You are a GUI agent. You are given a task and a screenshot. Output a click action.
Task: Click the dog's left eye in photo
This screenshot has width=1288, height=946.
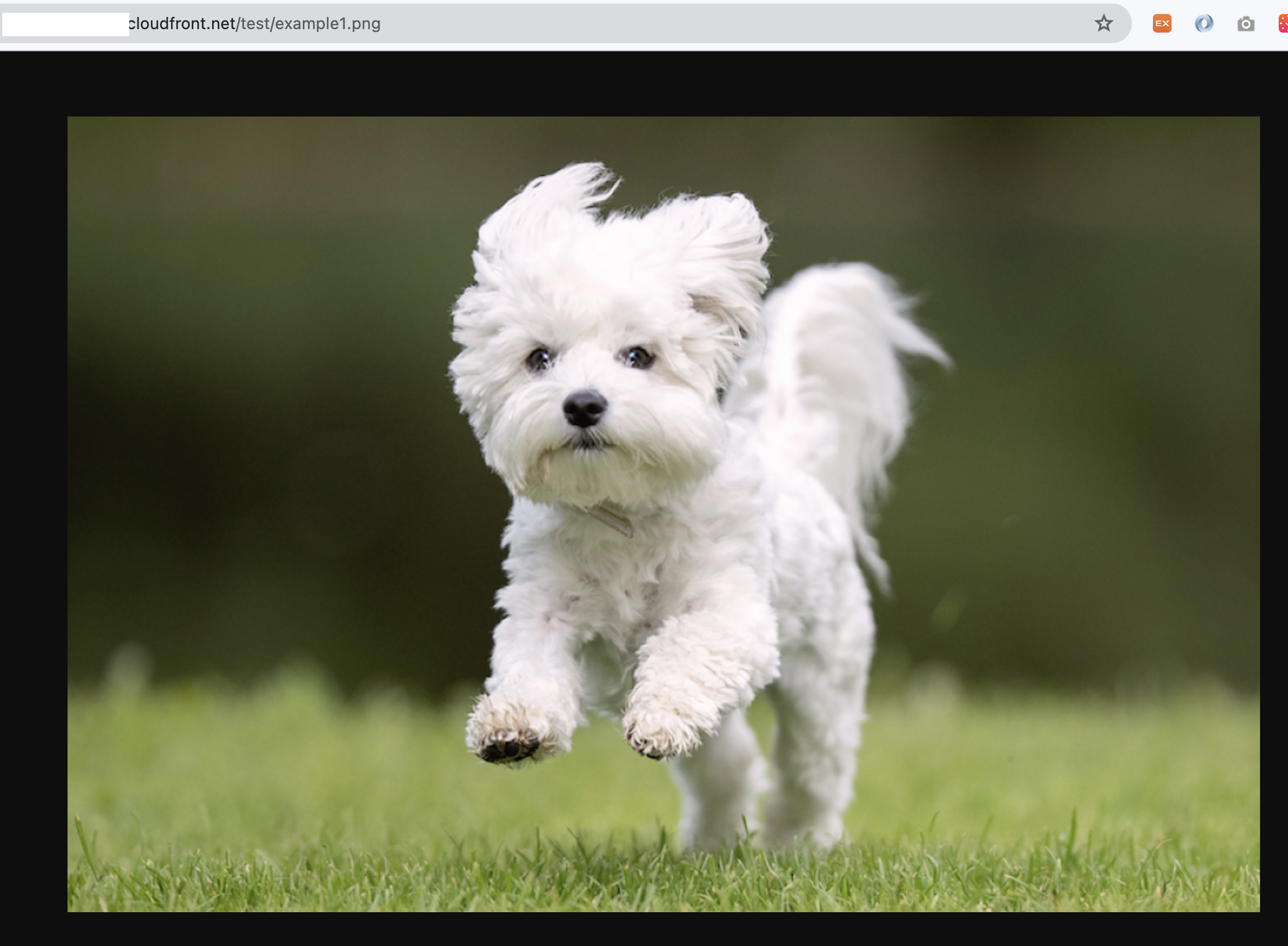click(x=539, y=358)
